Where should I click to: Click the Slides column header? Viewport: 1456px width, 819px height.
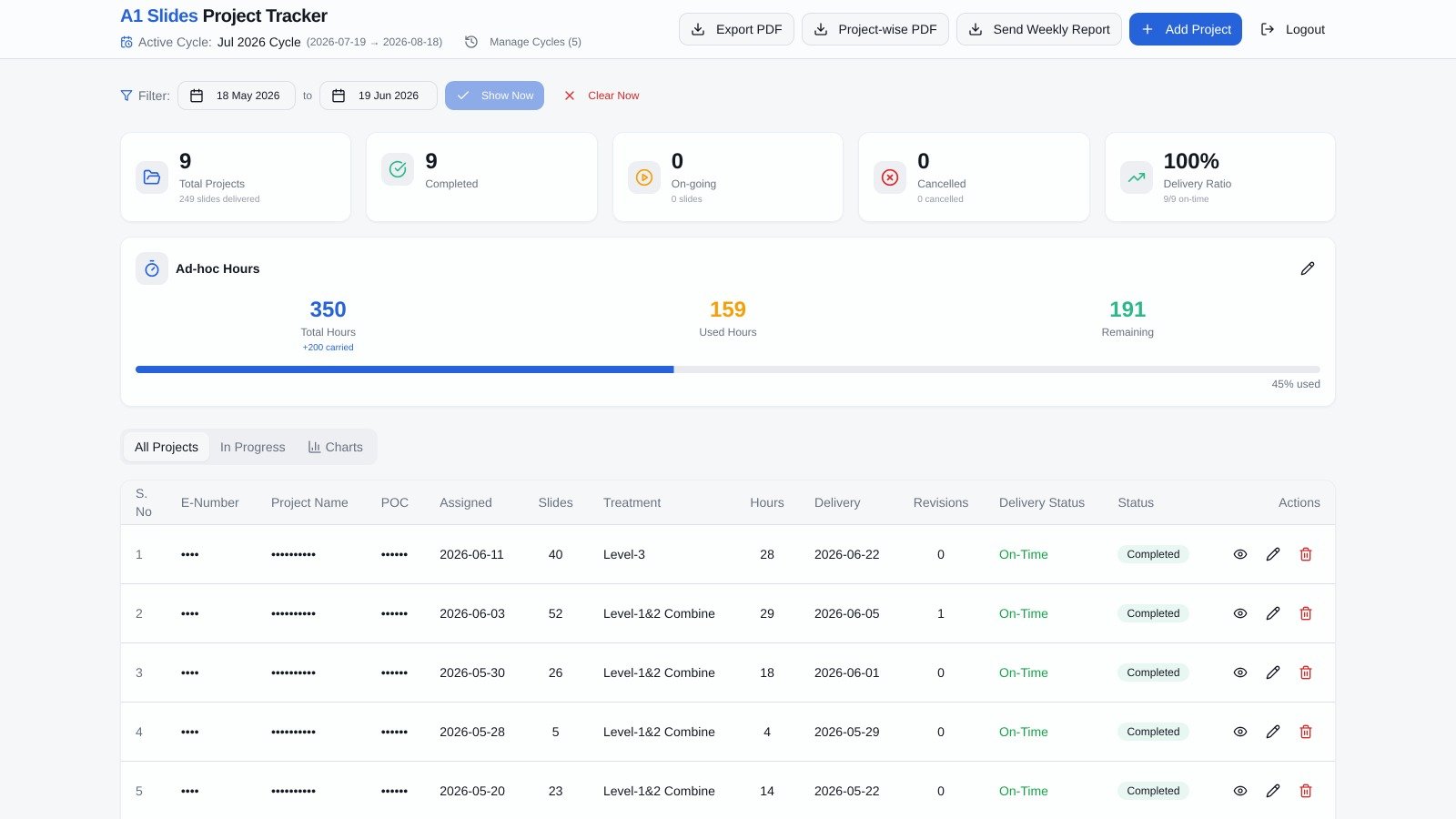[x=555, y=502]
